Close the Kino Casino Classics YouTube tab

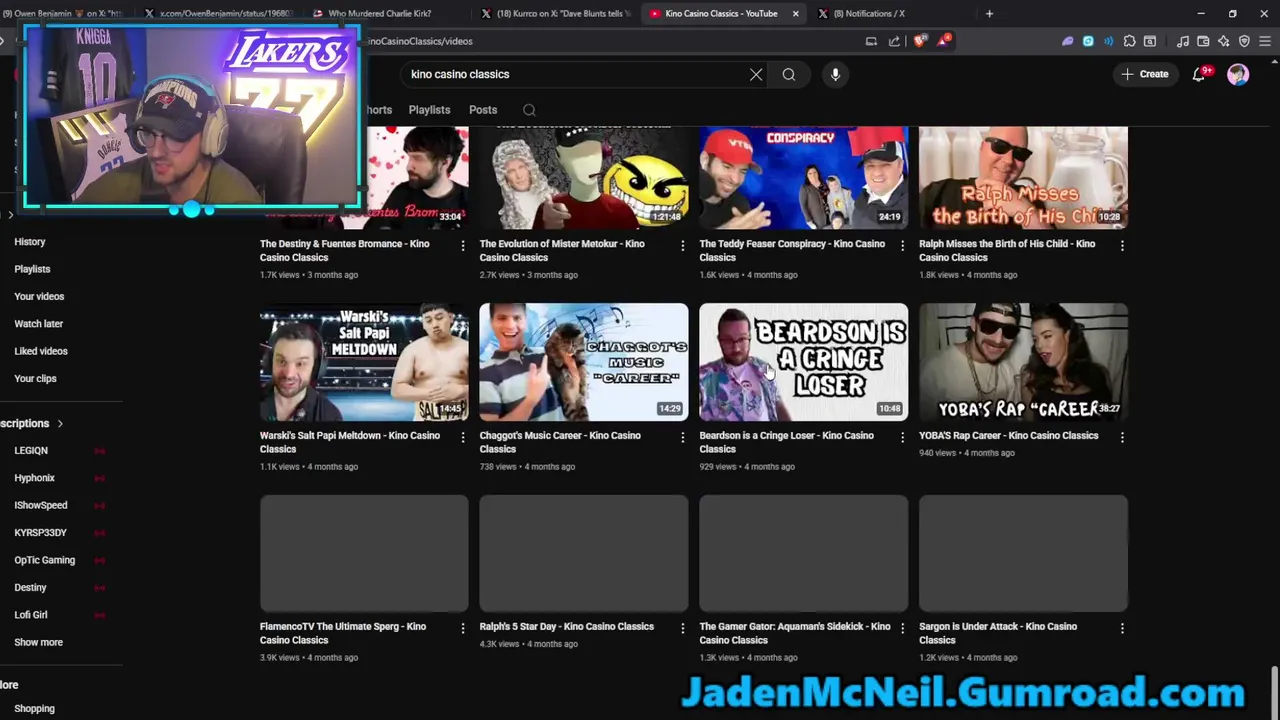pos(796,14)
